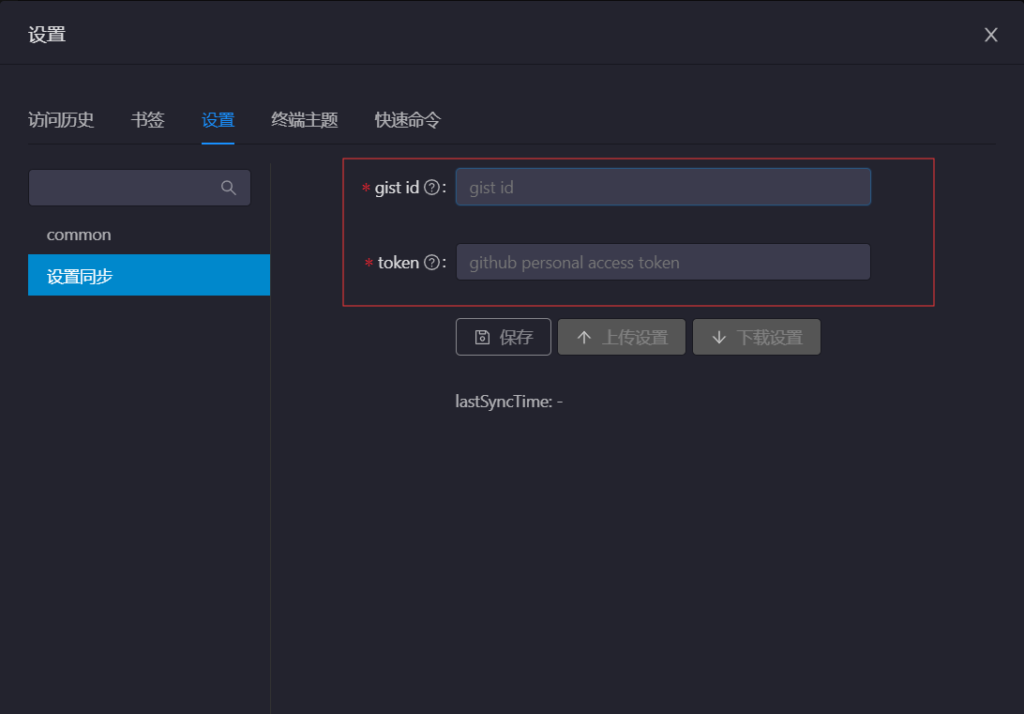Click the gist id help question-mark icon
The image size is (1024, 714).
pyautogui.click(x=432, y=188)
